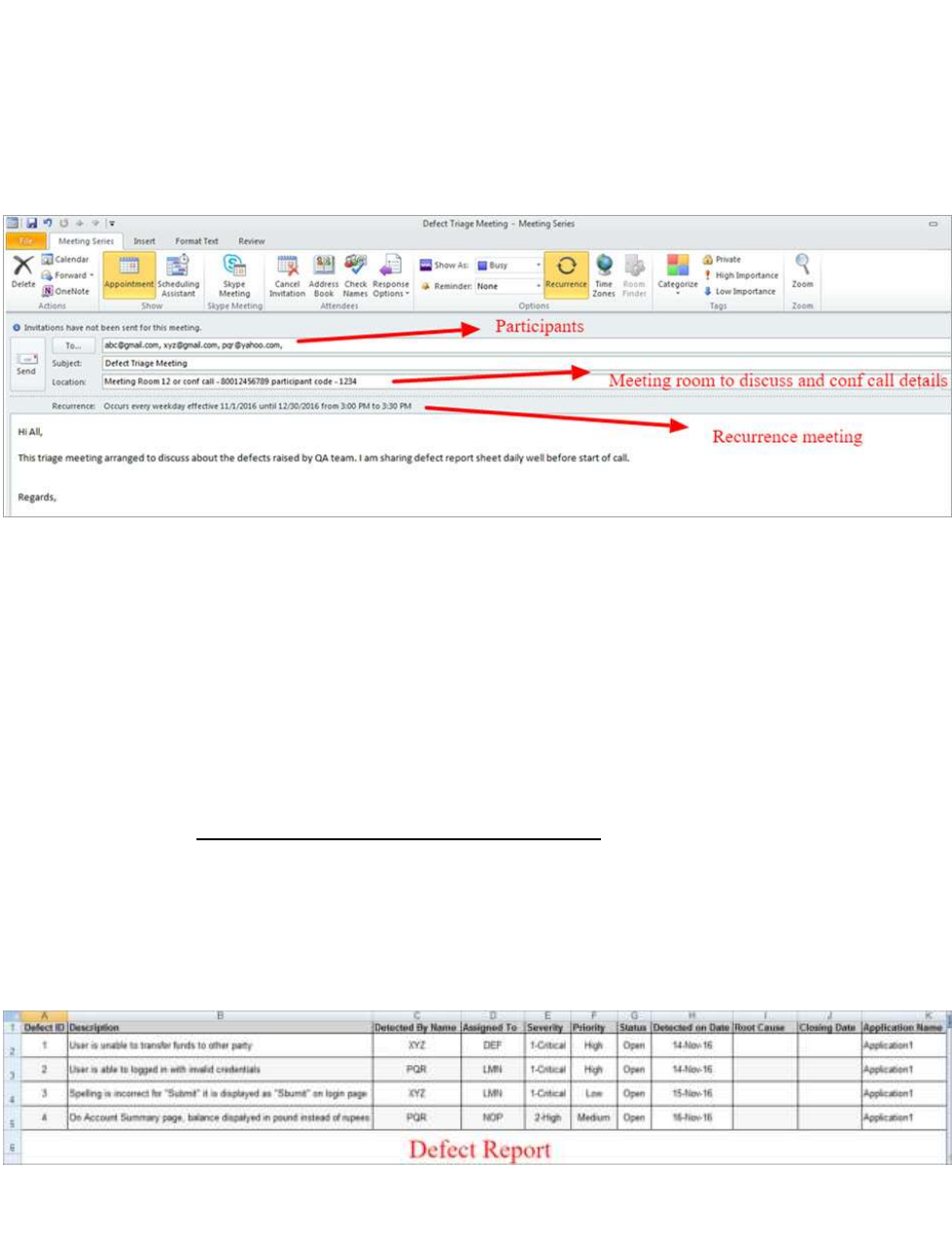The height and width of the screenshot is (1238, 952).
Task: Select the '2-High' severity cell
Action: [x=547, y=1117]
